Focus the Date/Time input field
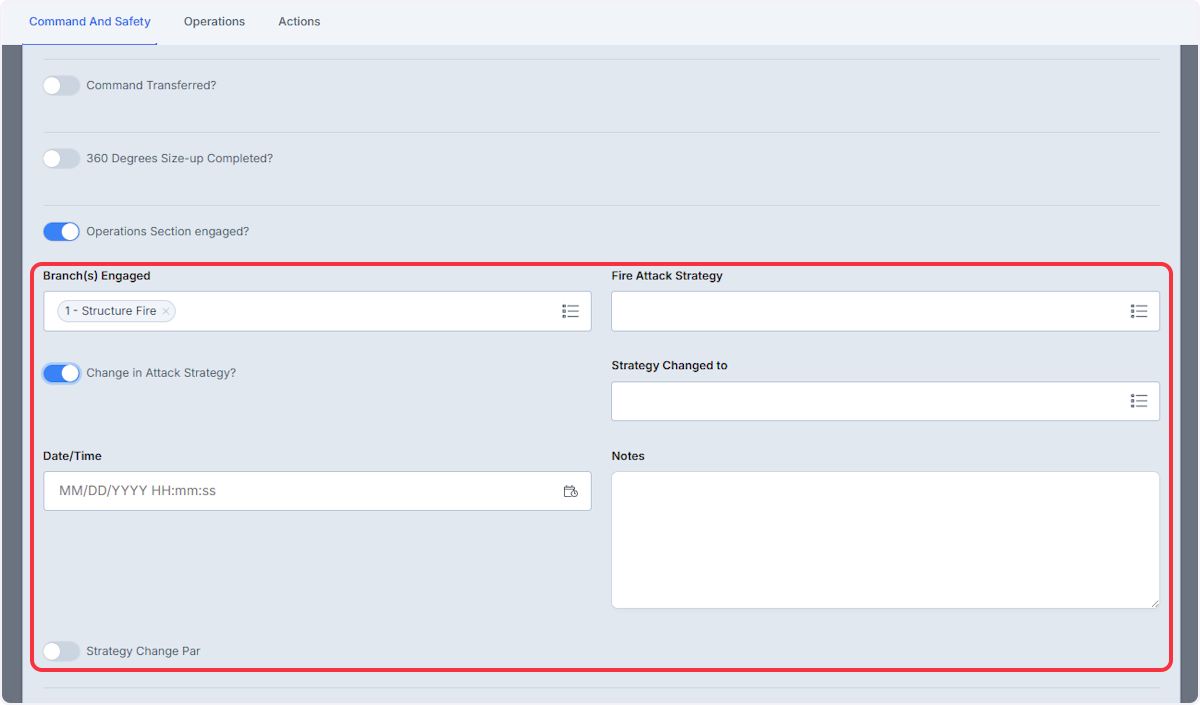The image size is (1200, 705). tap(317, 491)
